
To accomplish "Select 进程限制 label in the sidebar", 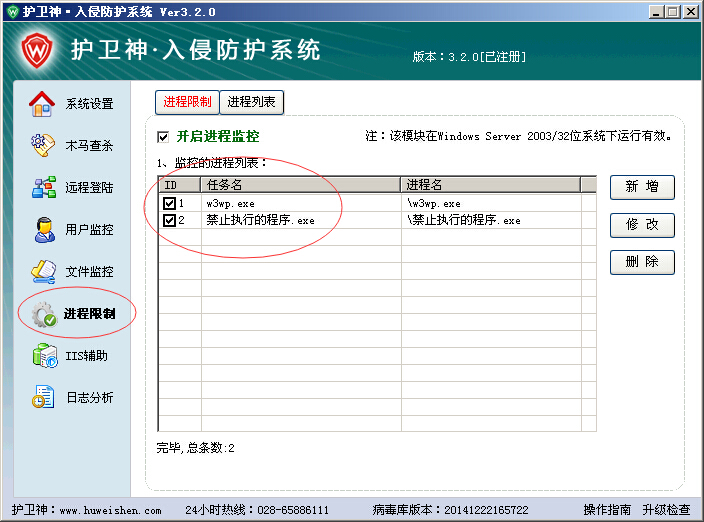I will point(89,313).
